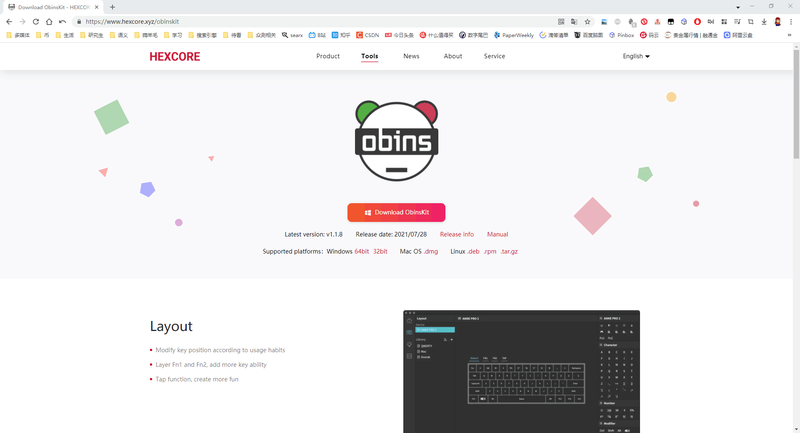This screenshot has width=800, height=433.
Task: Open the Service menu item
Action: tap(494, 56)
